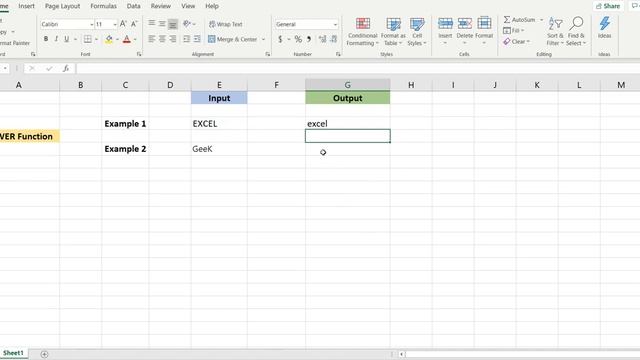The image size is (640, 360).
Task: Expand the borders dropdown arrow
Action: pos(96,40)
